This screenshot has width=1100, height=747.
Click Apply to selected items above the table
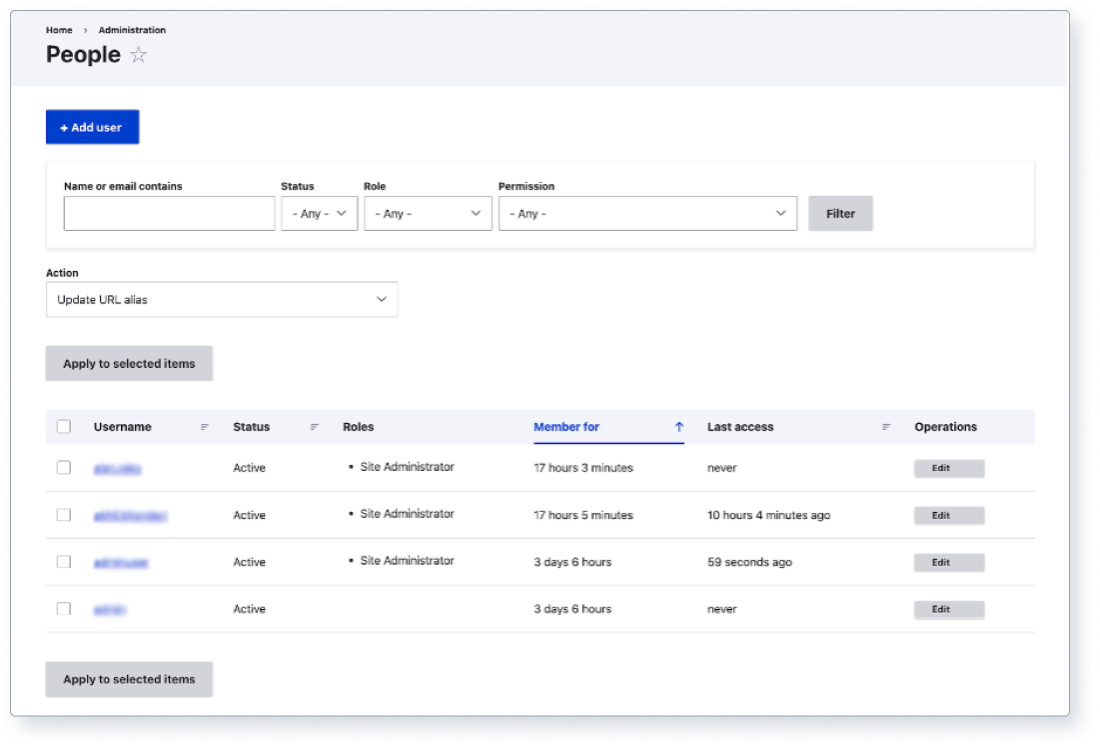(x=128, y=363)
